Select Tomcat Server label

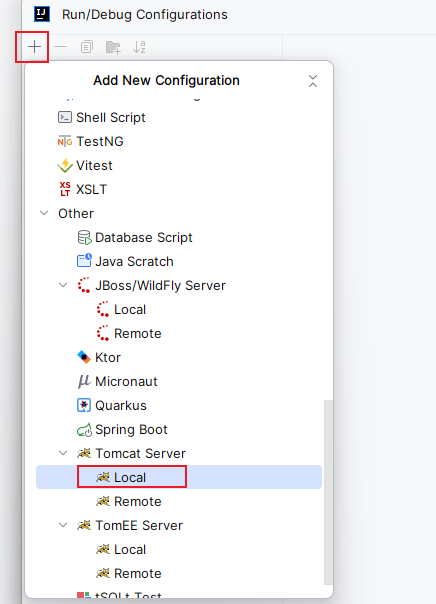click(x=140, y=453)
